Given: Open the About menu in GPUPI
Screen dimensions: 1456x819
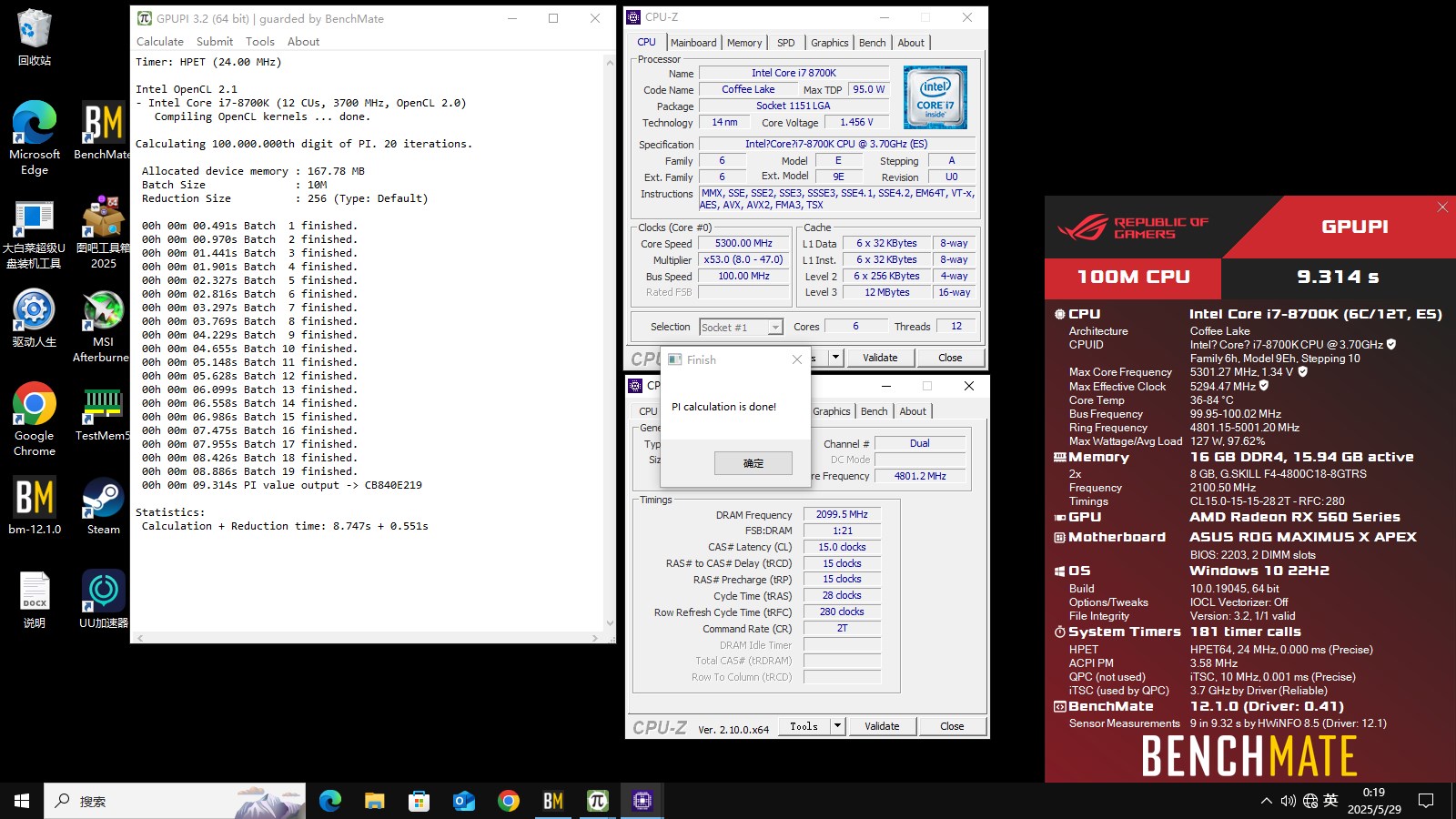Looking at the screenshot, I should click(x=304, y=42).
